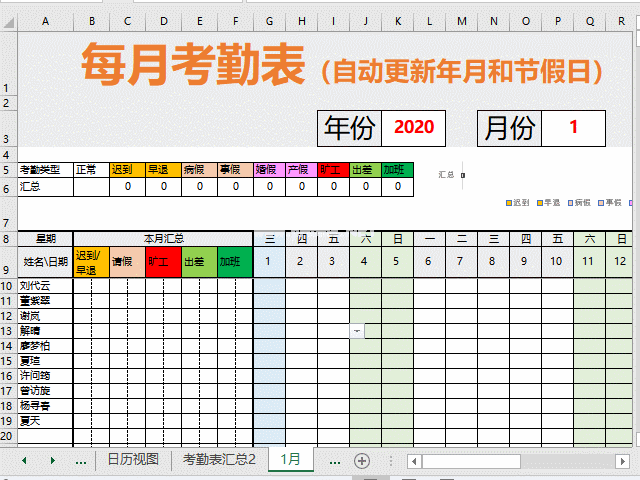Select the 星期 header cell

click(x=45, y=239)
